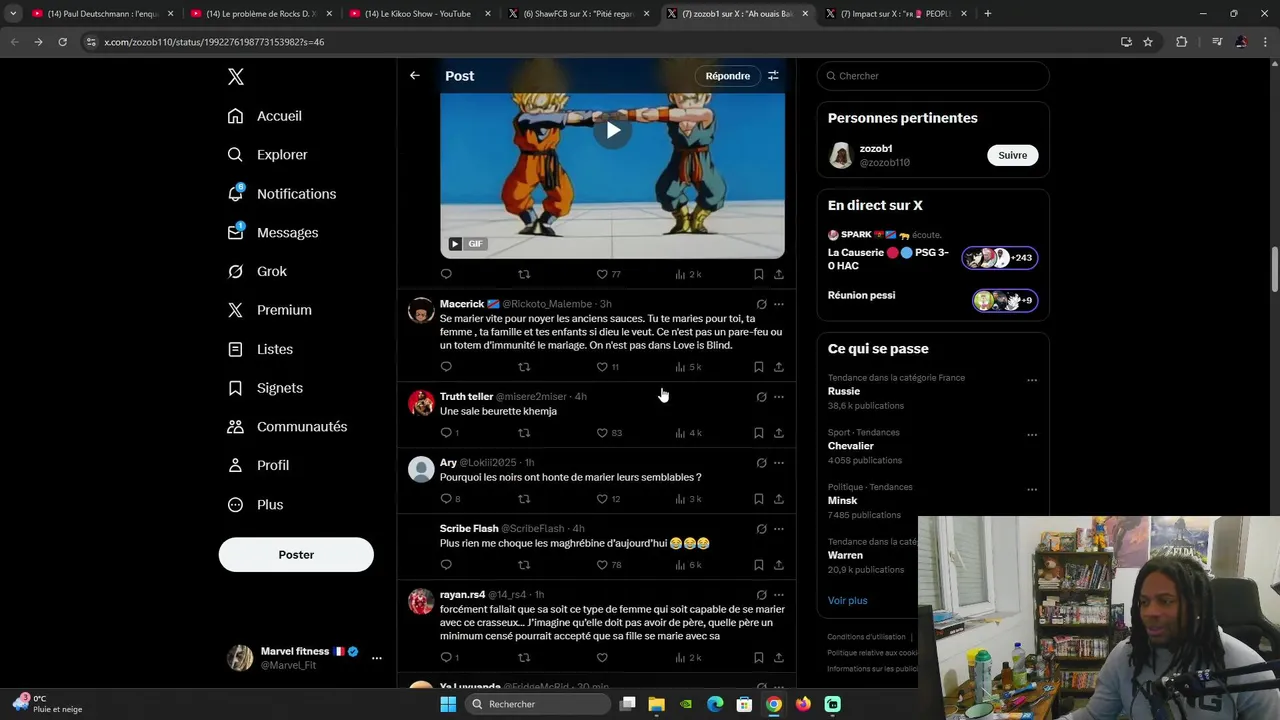The height and width of the screenshot is (720, 1280).
Task: Like Scribe Flash's reply with 78 likes
Action: 602,565
